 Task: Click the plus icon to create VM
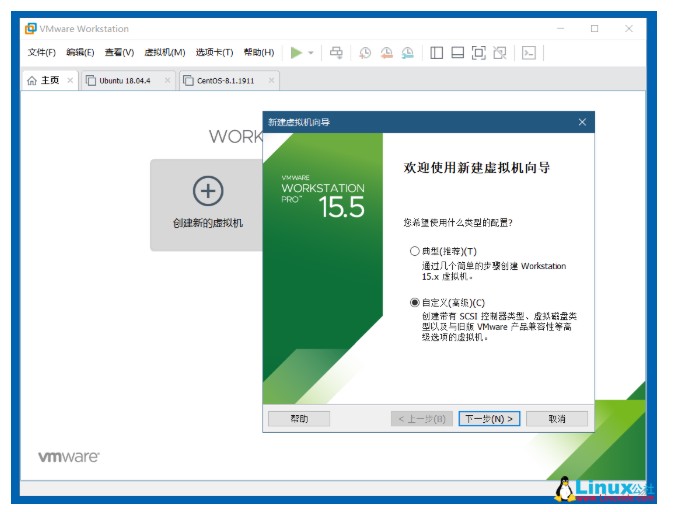click(208, 191)
